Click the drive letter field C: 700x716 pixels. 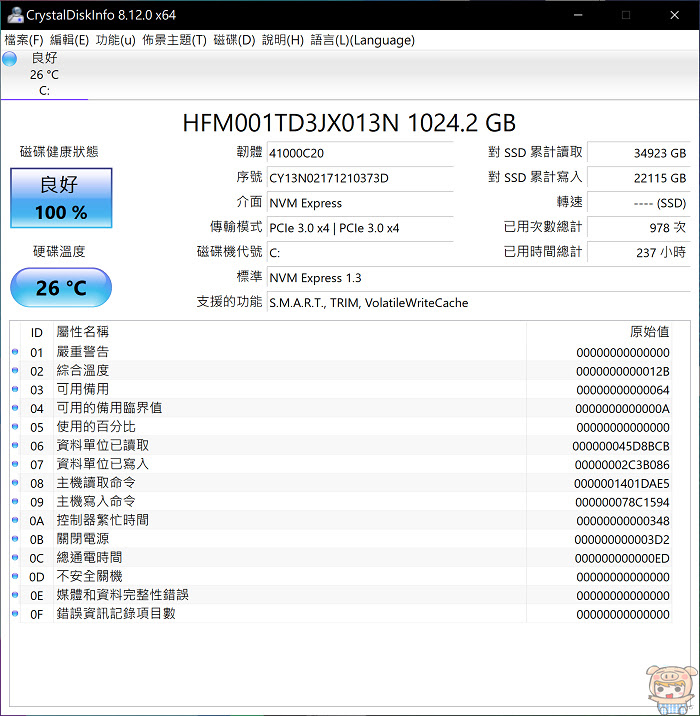tap(360, 253)
